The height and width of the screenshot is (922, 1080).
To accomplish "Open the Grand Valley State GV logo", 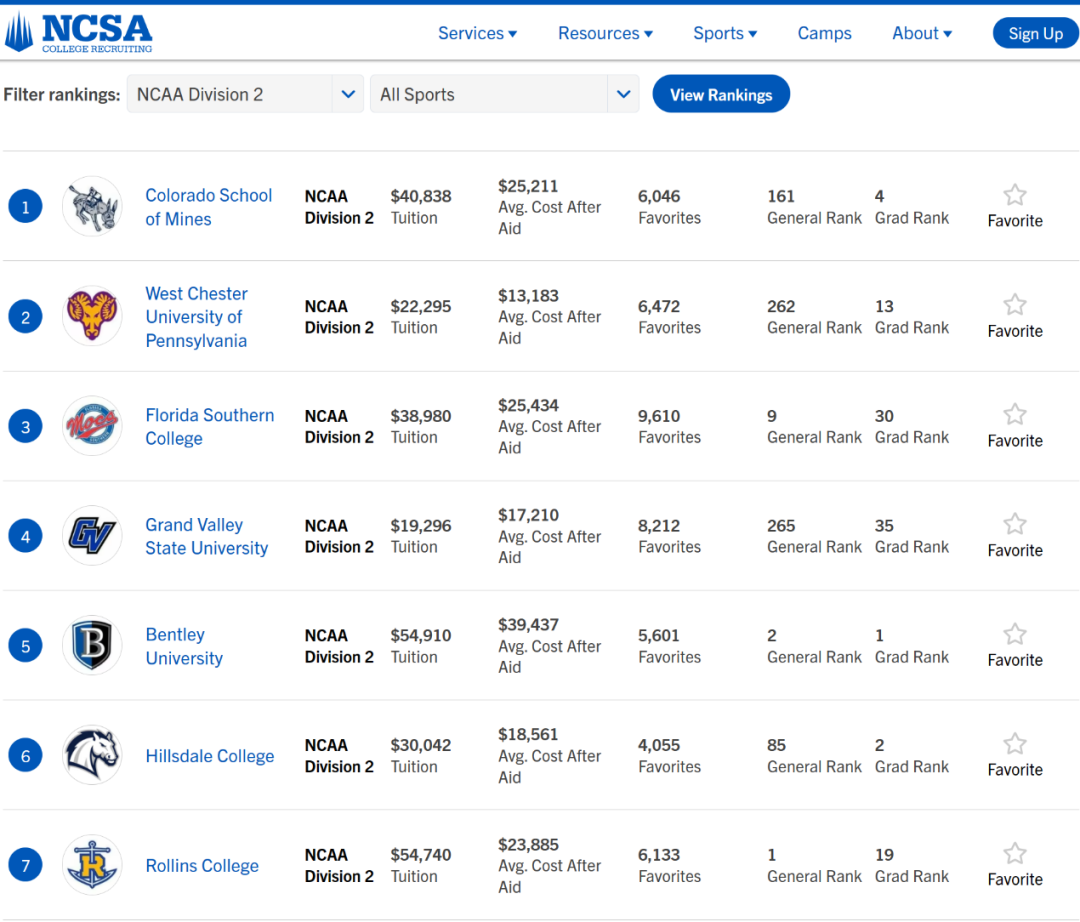I will pos(92,535).
